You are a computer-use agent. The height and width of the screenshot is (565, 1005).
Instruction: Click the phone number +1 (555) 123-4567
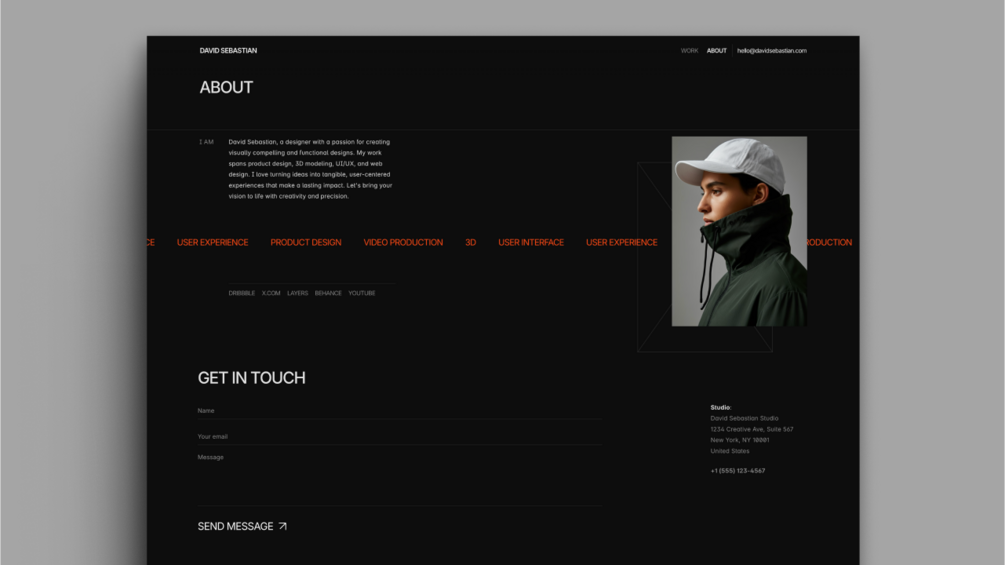click(x=738, y=471)
